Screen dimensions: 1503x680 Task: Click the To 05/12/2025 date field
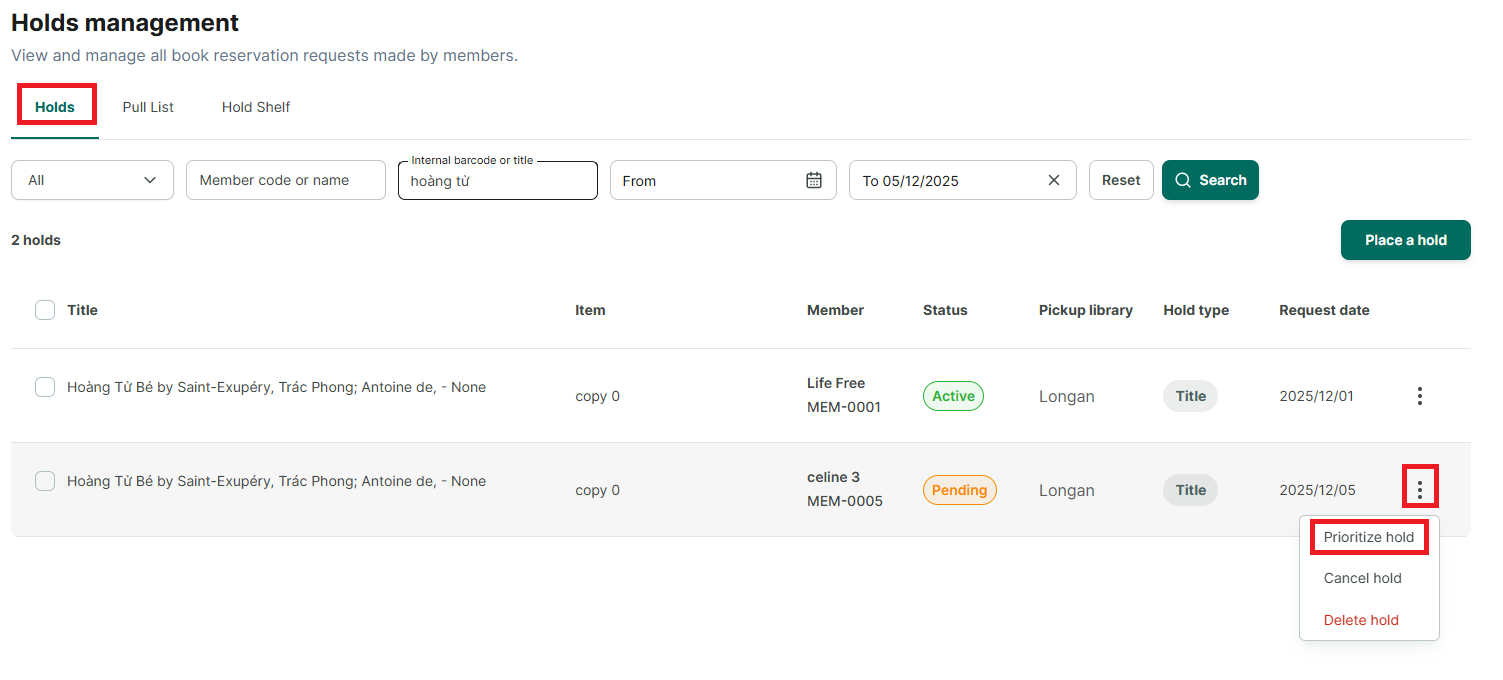963,180
